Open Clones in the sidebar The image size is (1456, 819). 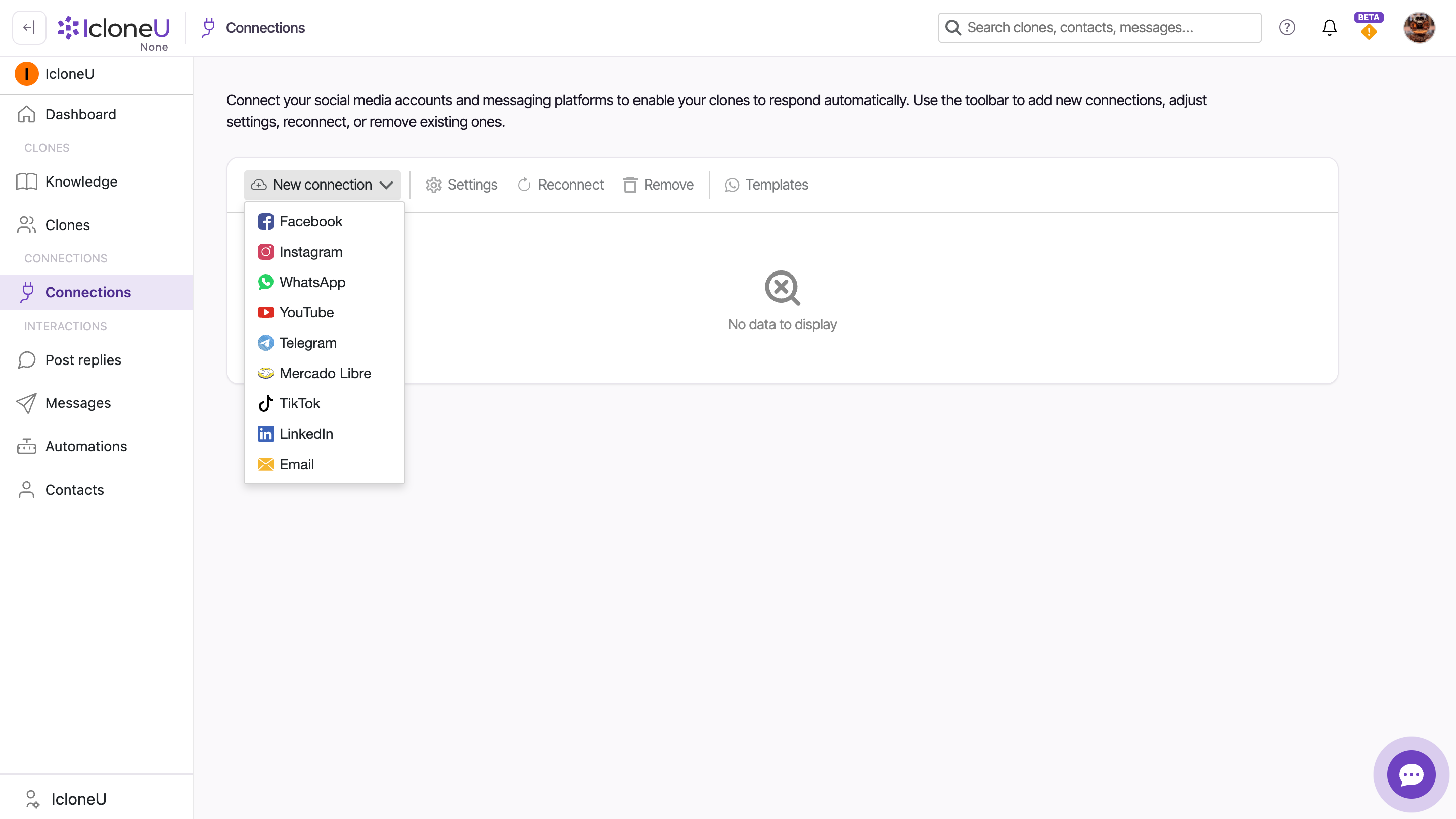pyautogui.click(x=97, y=225)
